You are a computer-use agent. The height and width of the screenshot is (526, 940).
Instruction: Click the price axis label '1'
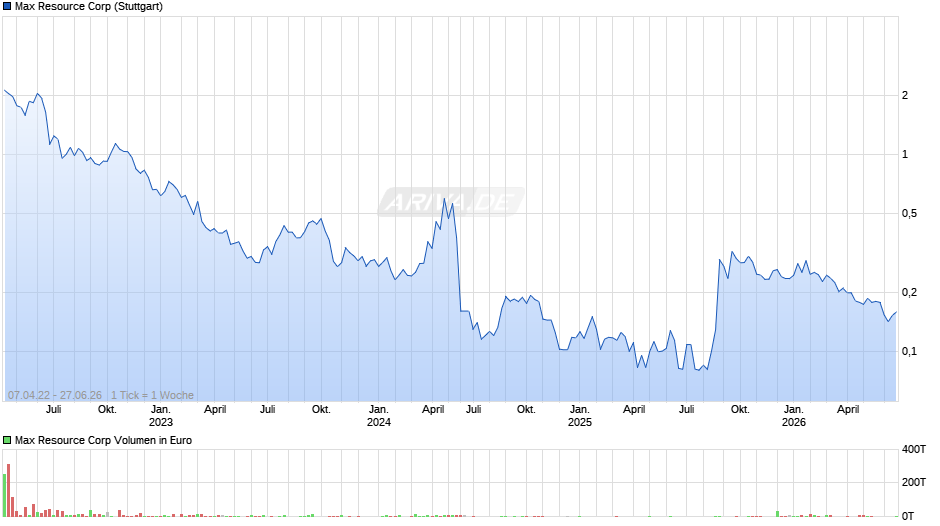[x=905, y=155]
